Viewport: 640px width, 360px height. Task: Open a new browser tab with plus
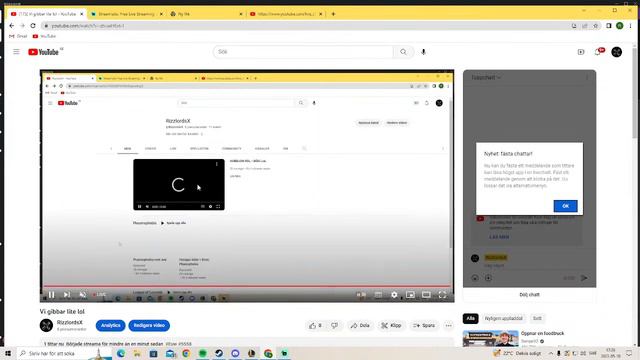333,14
